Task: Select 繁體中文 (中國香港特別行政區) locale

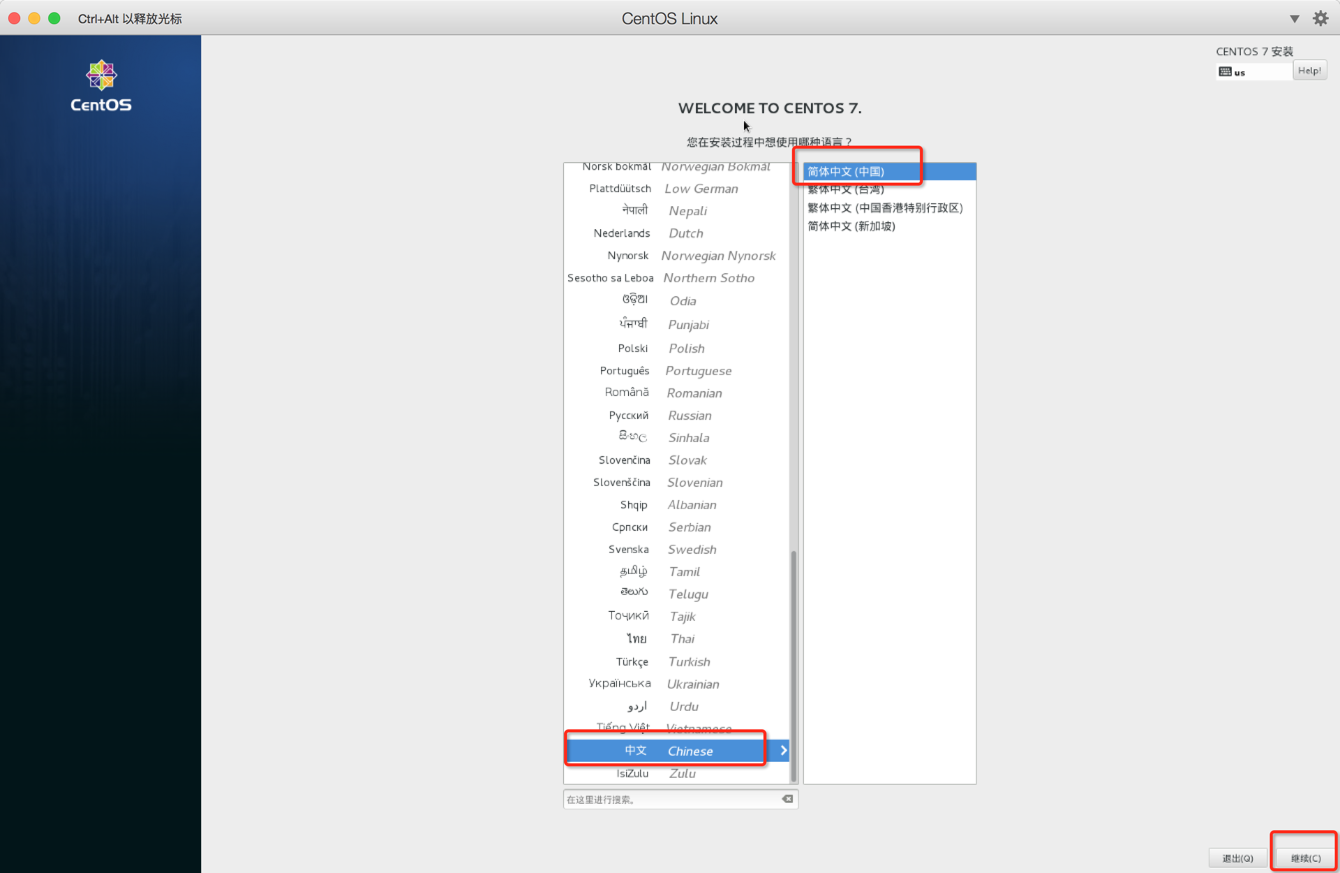Action: (889, 208)
